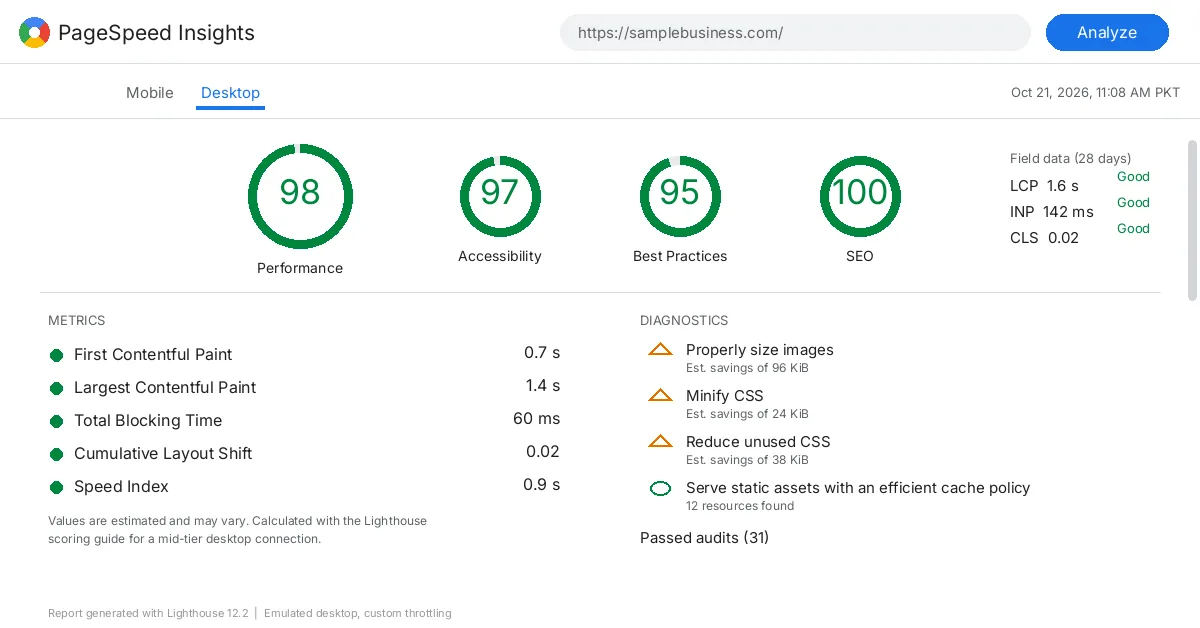Click the 0.7 s First Contentful Paint value
This screenshot has height=628, width=1200.
(x=542, y=353)
